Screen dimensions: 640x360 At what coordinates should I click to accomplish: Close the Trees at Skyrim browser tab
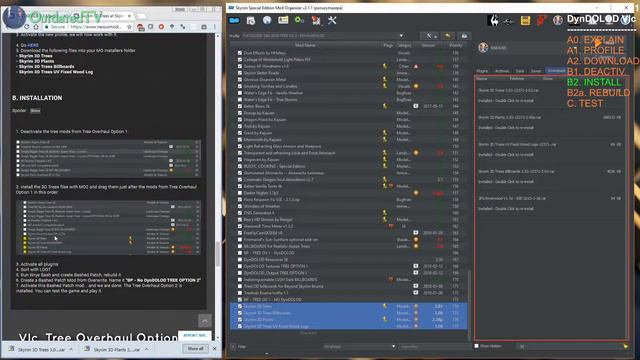129,16
